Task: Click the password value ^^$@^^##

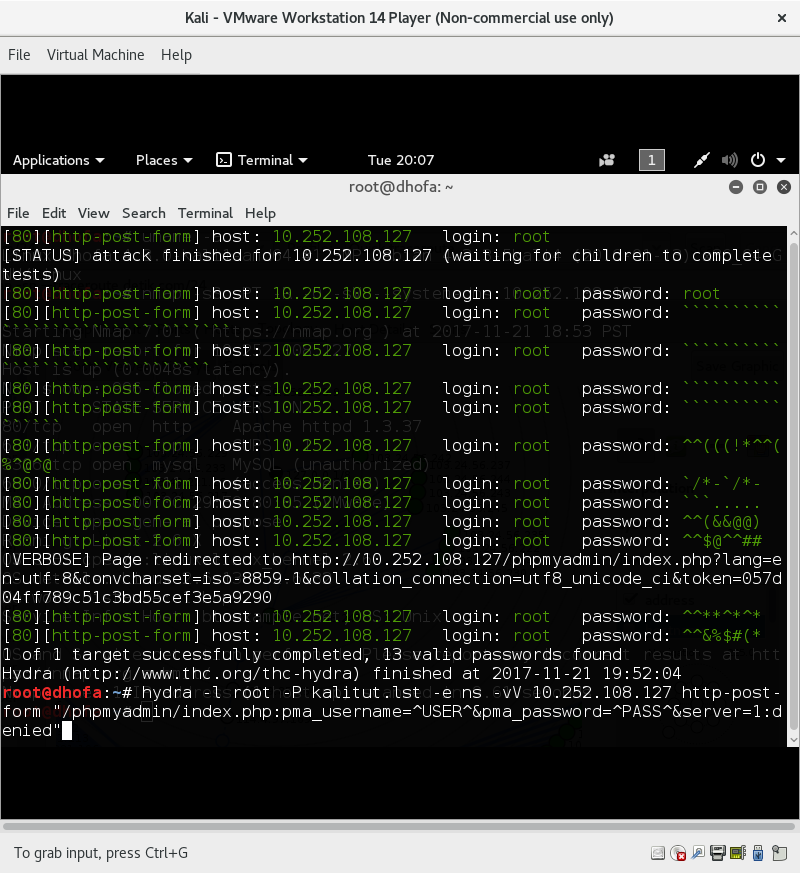Action: tap(722, 541)
